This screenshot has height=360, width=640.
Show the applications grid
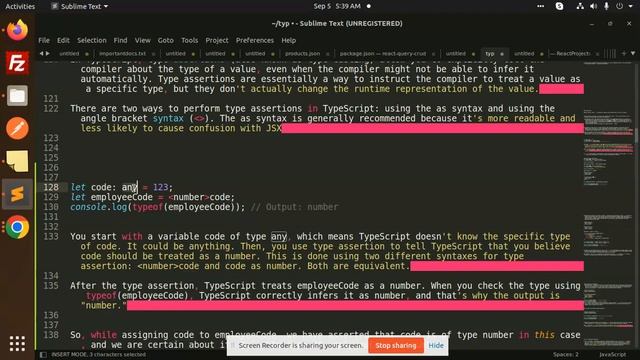pyautogui.click(x=17, y=344)
